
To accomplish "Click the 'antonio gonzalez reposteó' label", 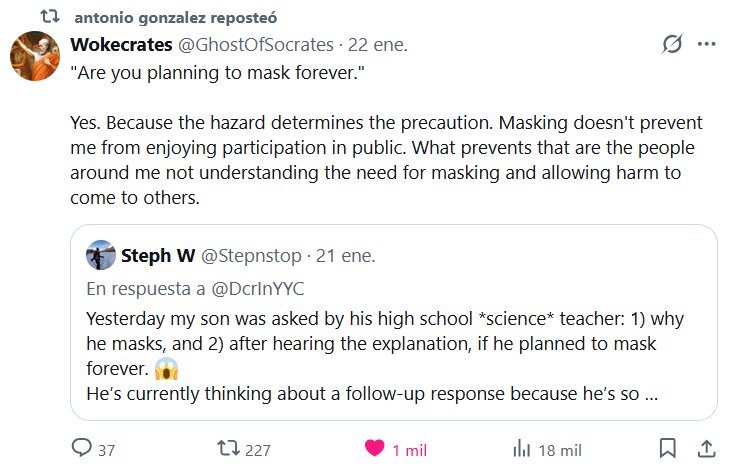I will pos(176,18).
